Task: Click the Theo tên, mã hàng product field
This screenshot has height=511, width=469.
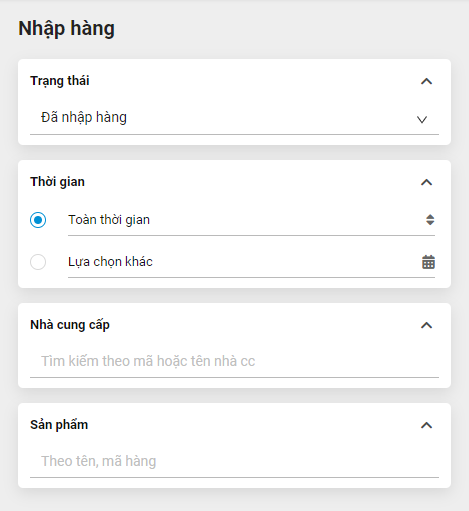Action: tap(234, 461)
